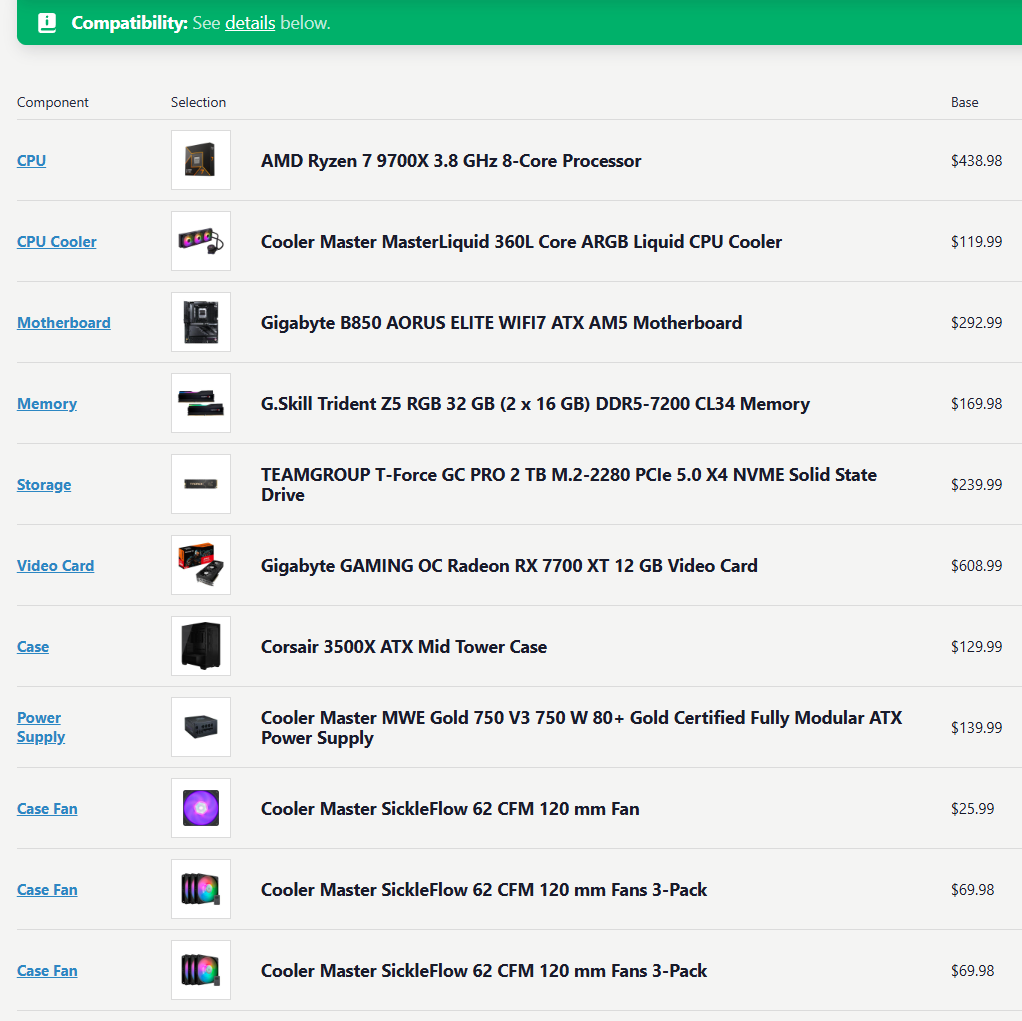Open the TEAMGROUP T-Force SSD thumbnail

[201, 484]
